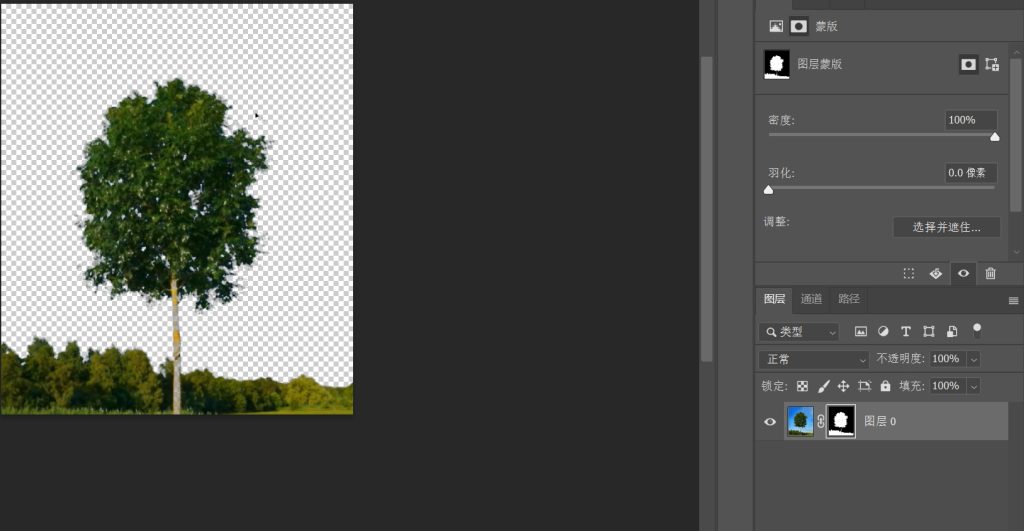Toggle lock transparent pixels
The width and height of the screenshot is (1024, 531).
802,386
